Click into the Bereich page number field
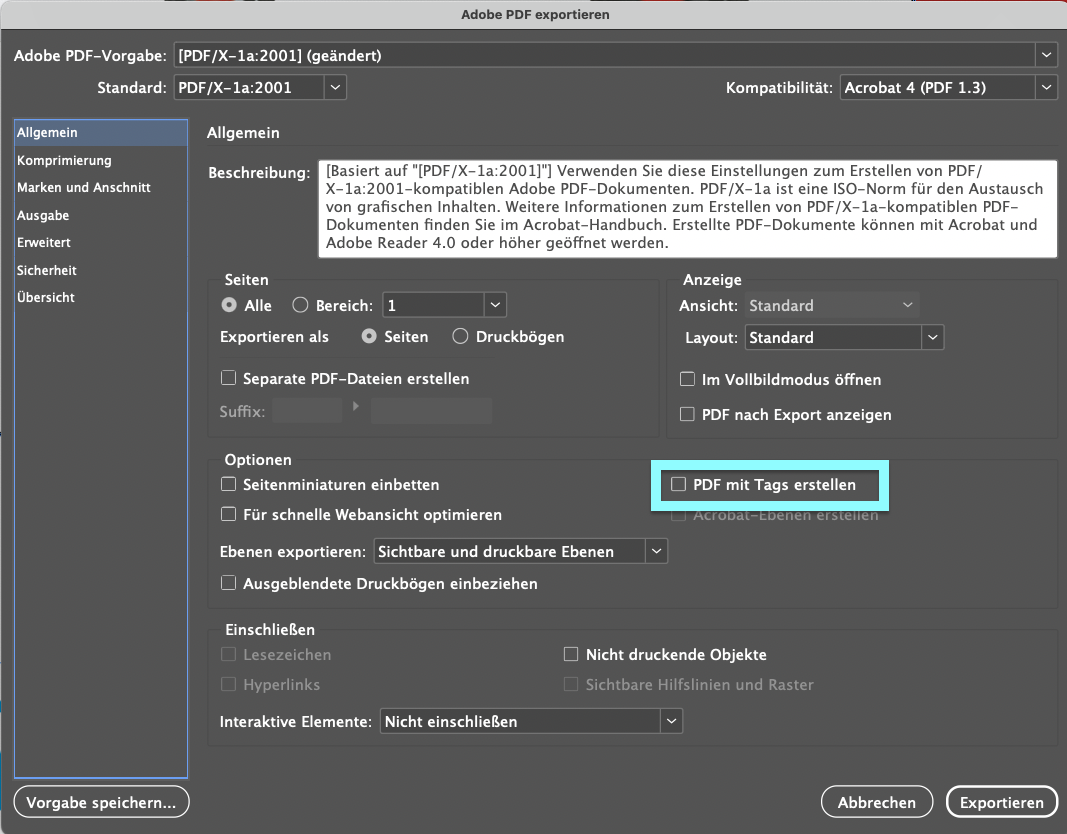Viewport: 1067px width, 834px height. [x=433, y=305]
